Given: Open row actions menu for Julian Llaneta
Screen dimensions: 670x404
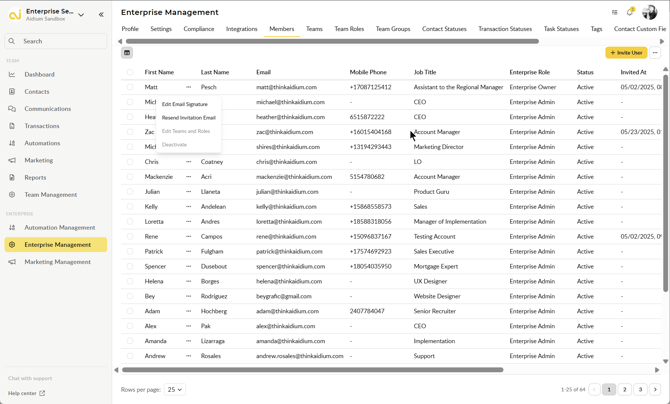Looking at the screenshot, I should [188, 192].
